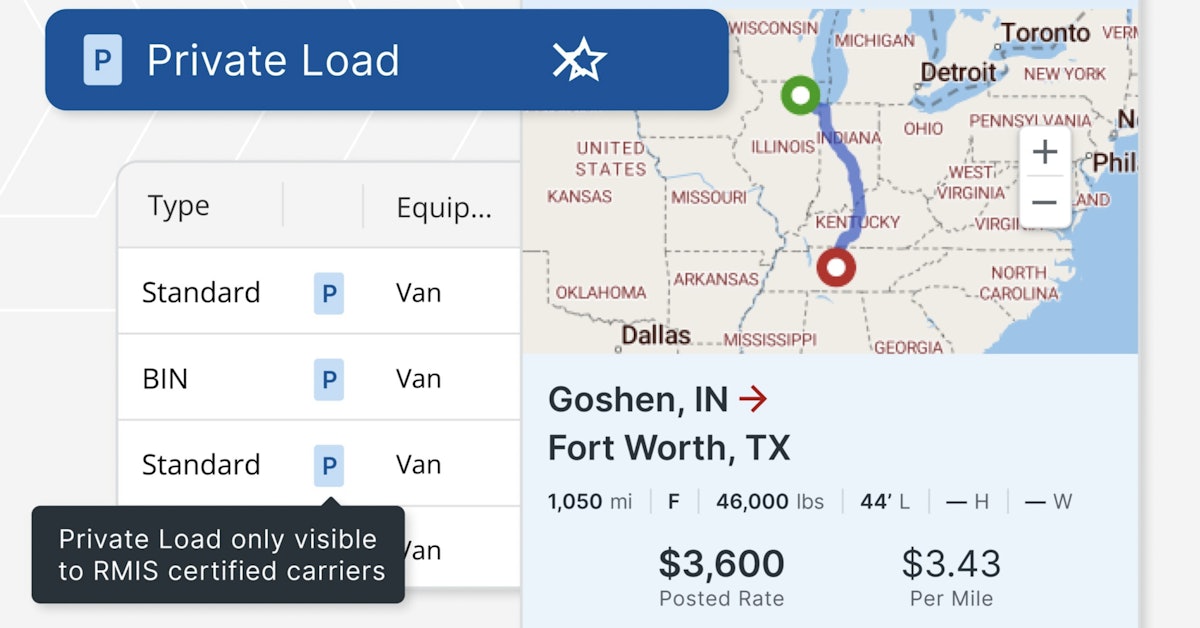Viewport: 1200px width, 628px height.
Task: Dismiss the RMIS certified carriers tooltip
Action: click(x=219, y=555)
